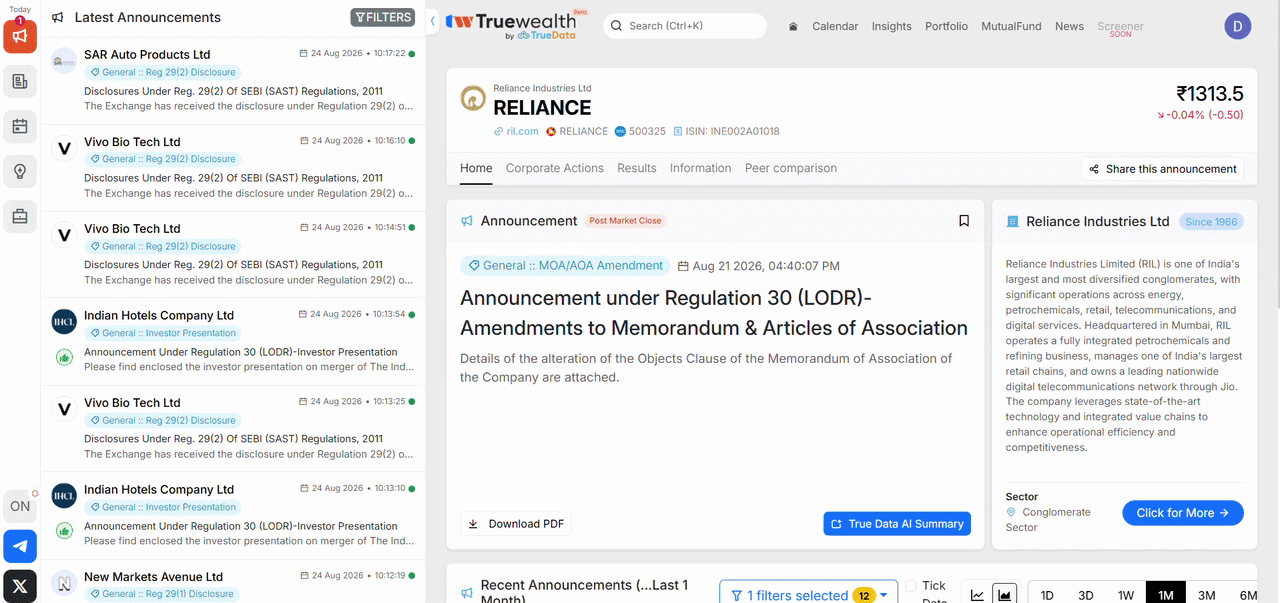Click the ISIN INE002A01018 text

pos(733,131)
